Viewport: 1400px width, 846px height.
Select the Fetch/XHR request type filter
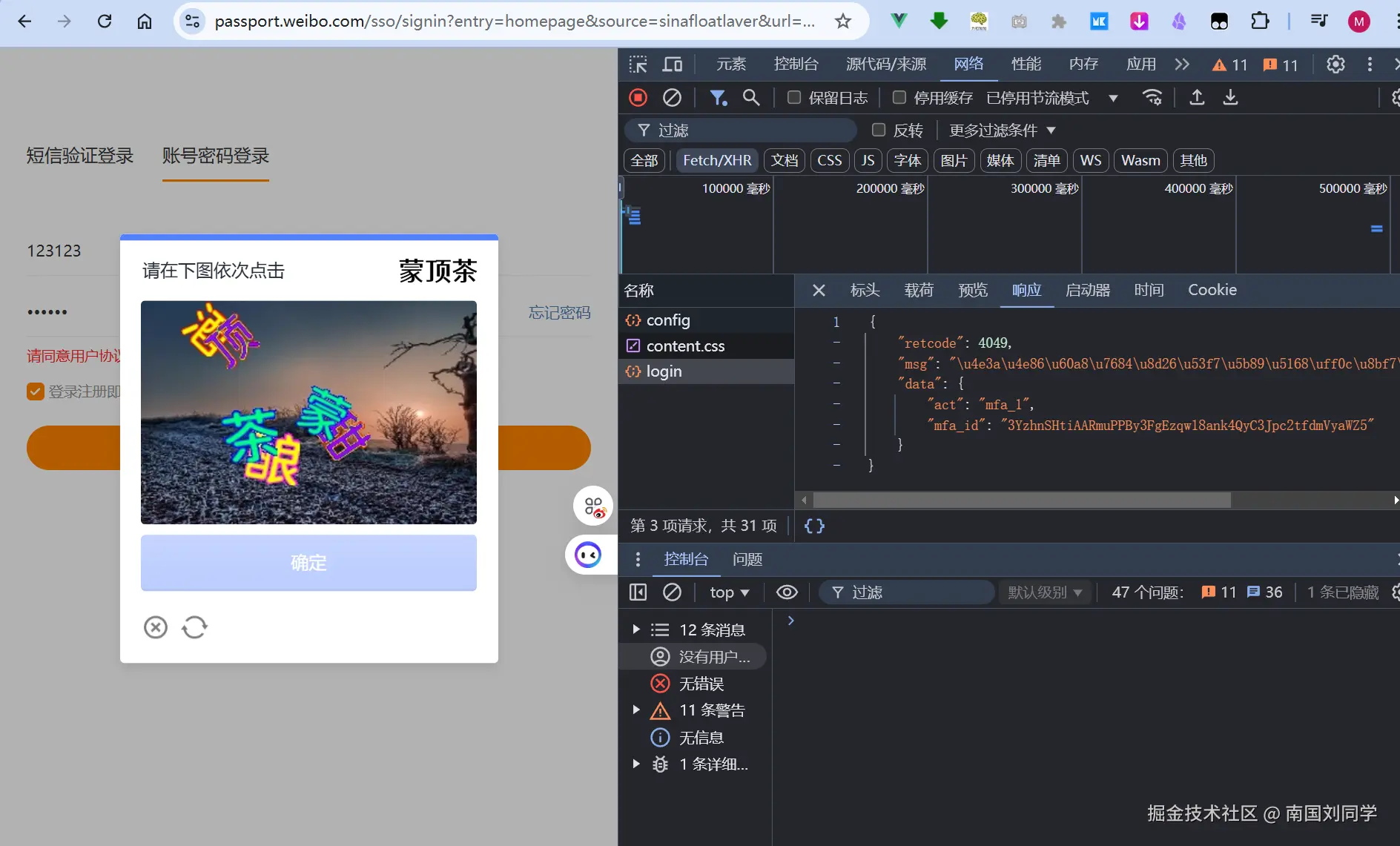click(717, 160)
